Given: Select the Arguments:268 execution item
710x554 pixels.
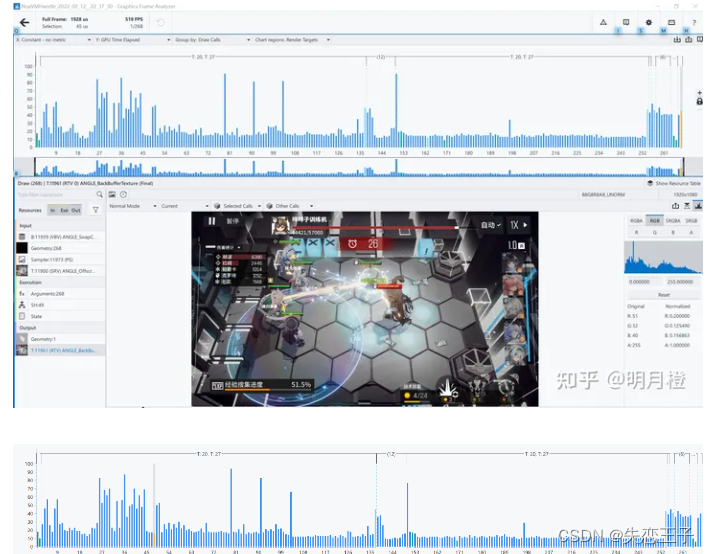Looking at the screenshot, I should point(60,294).
